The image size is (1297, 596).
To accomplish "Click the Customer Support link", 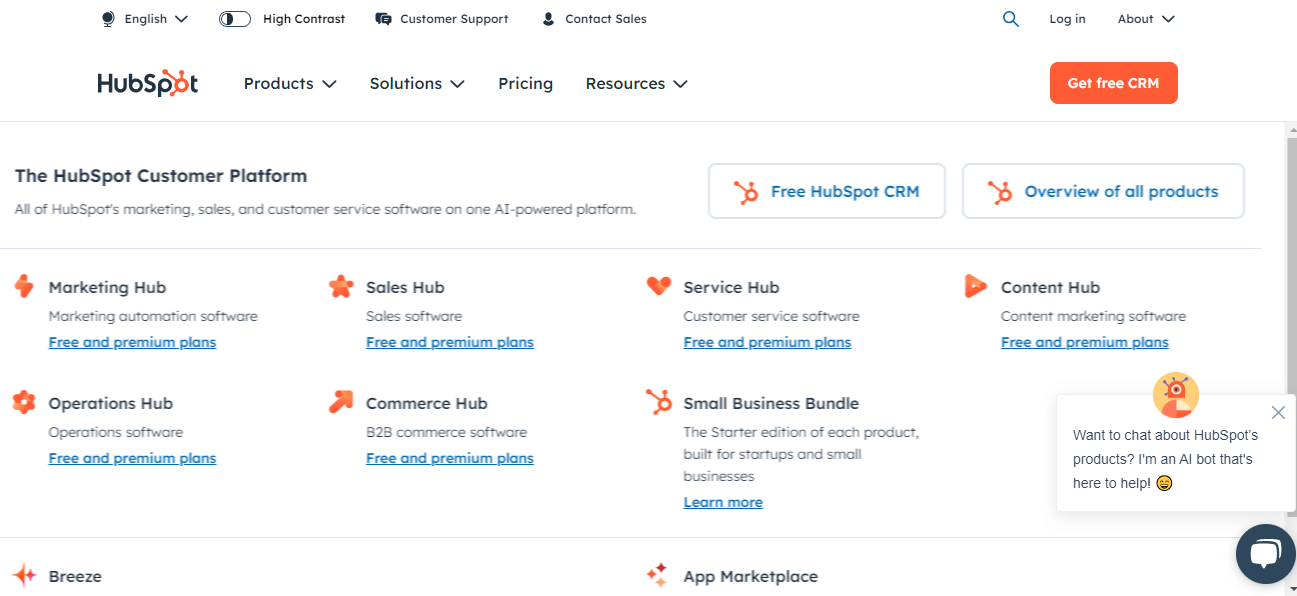I will tap(454, 19).
